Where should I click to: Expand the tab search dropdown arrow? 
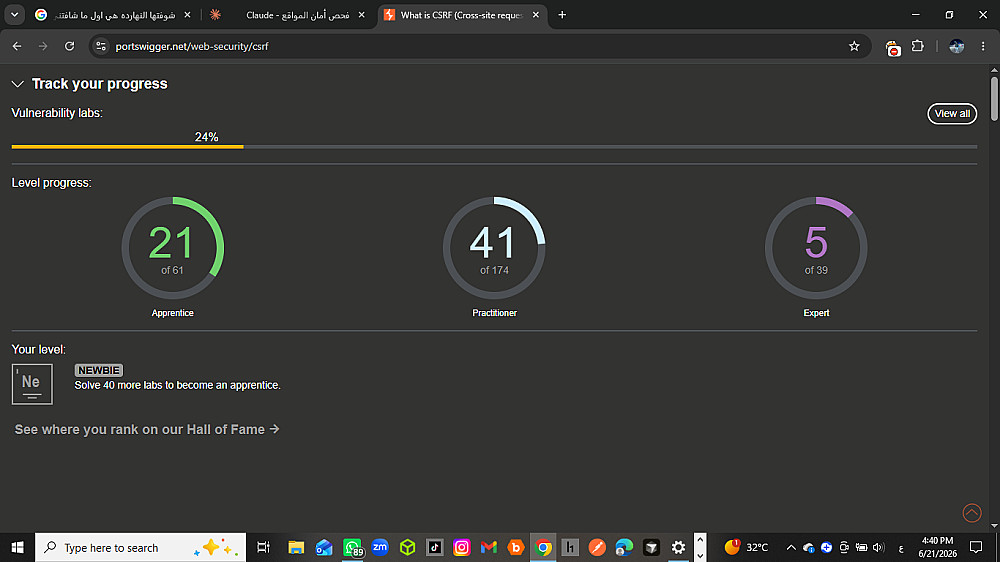tap(15, 15)
